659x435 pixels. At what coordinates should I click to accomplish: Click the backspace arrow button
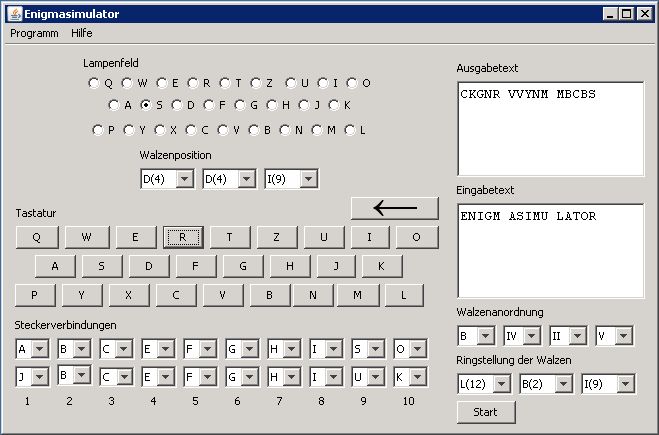click(394, 208)
